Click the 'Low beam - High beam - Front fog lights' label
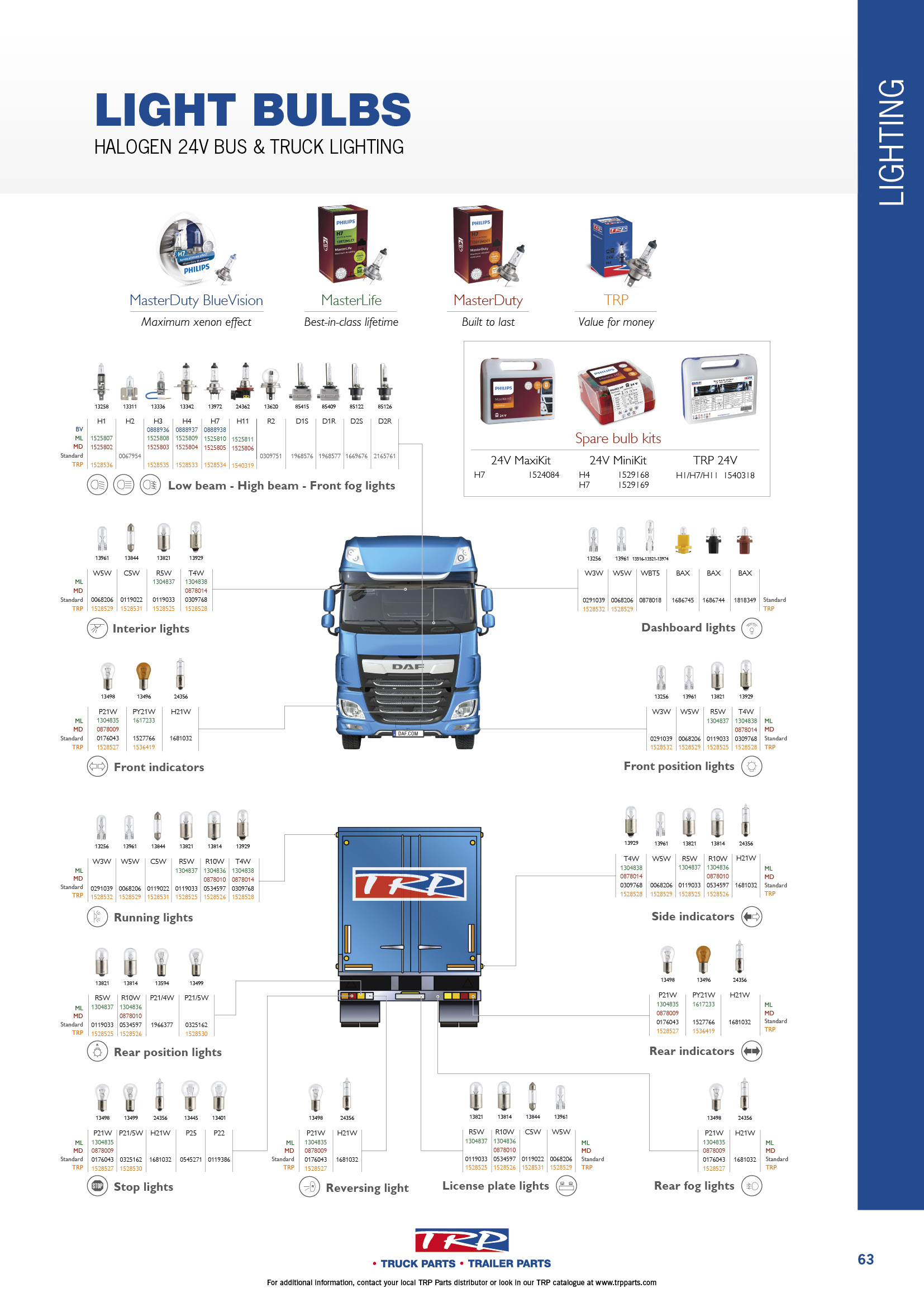The height and width of the screenshot is (1307, 924). [x=282, y=486]
